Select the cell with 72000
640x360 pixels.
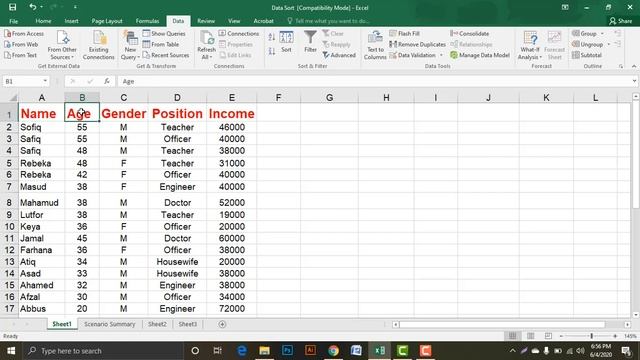pyautogui.click(x=231, y=309)
